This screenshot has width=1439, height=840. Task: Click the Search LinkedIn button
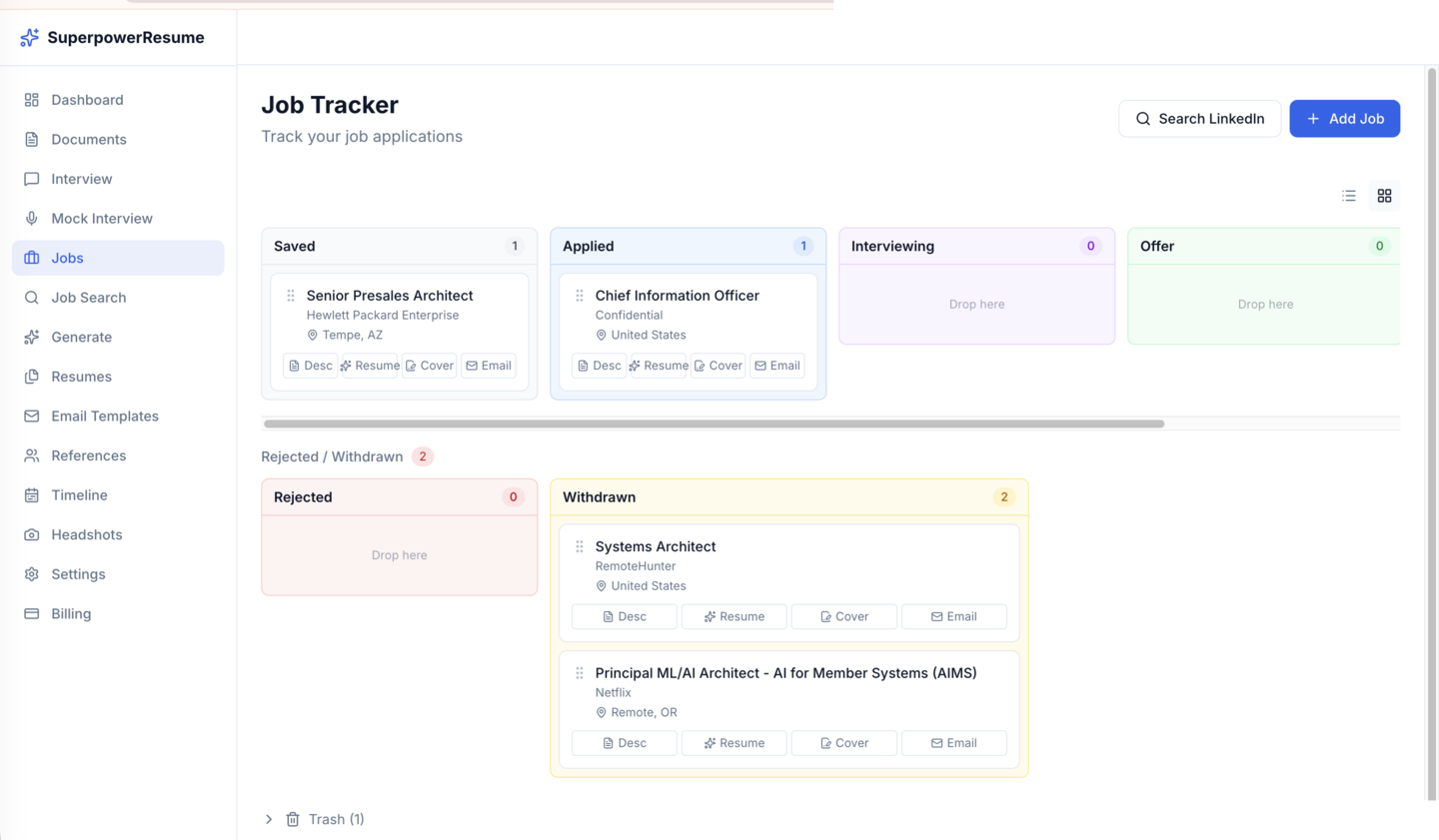1199,118
